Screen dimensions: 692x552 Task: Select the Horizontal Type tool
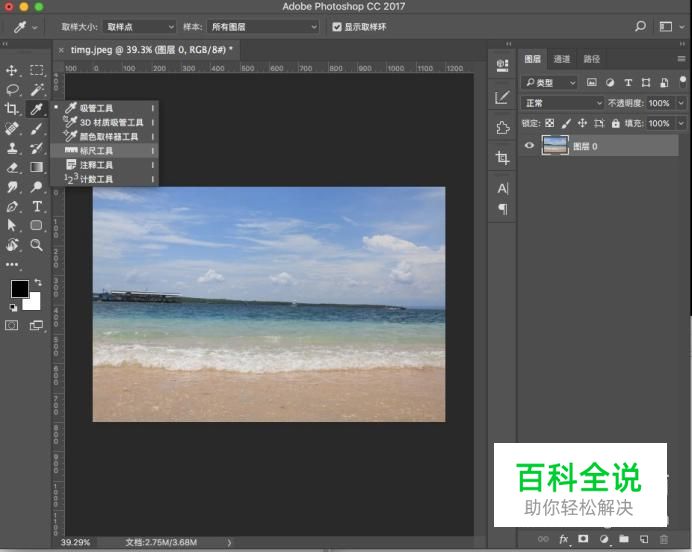click(x=37, y=206)
